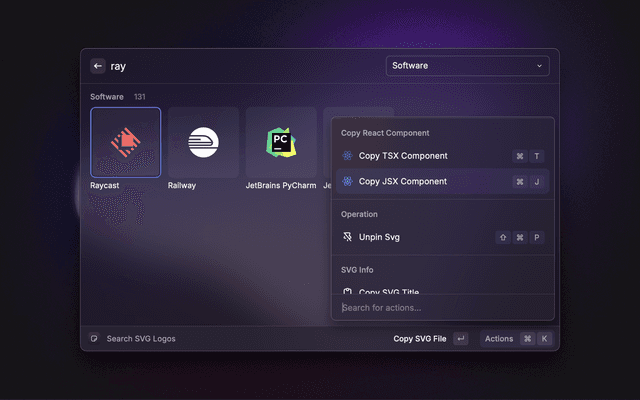
Task: Focus the Search for actions field
Action: coord(440,307)
